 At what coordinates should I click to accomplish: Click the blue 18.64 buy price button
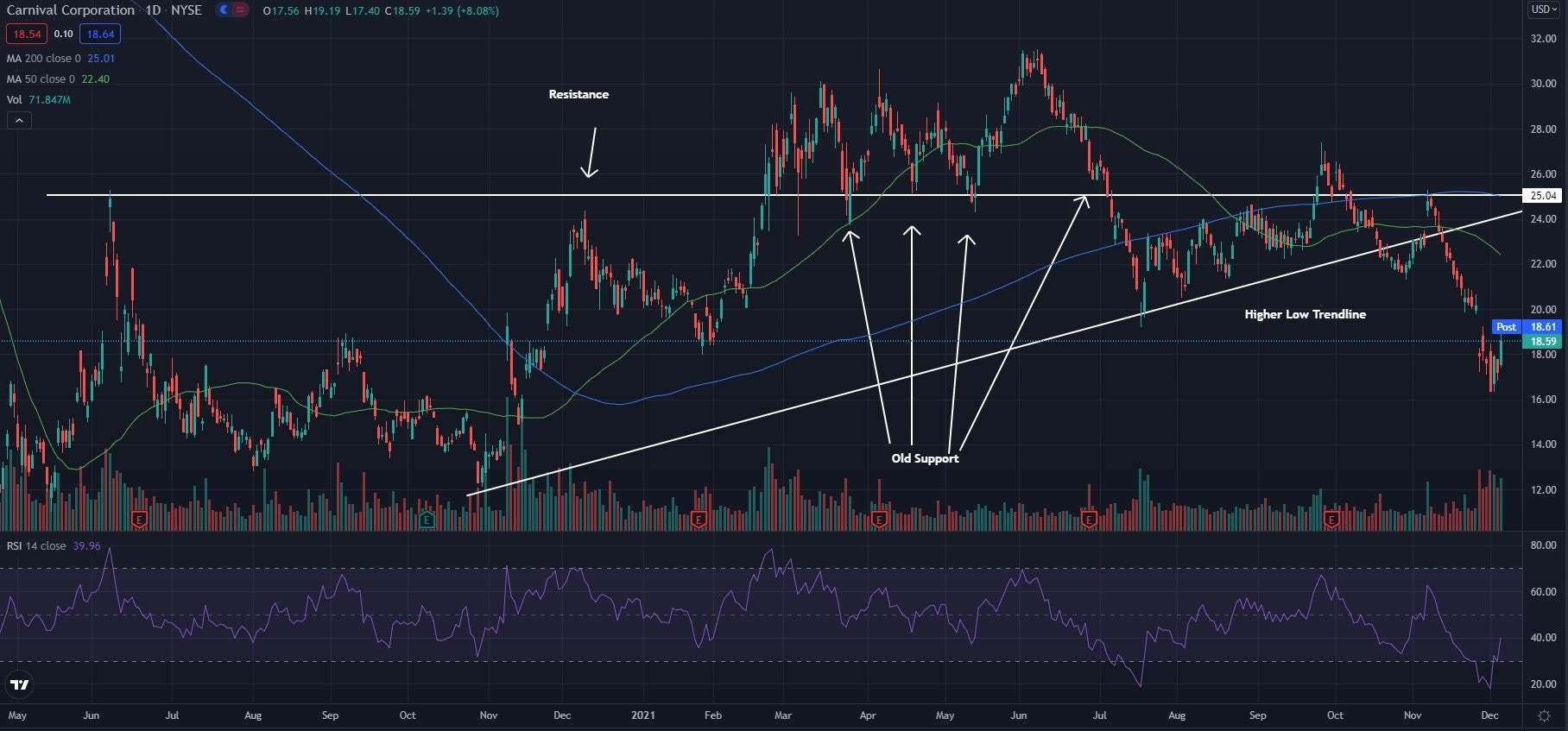100,34
